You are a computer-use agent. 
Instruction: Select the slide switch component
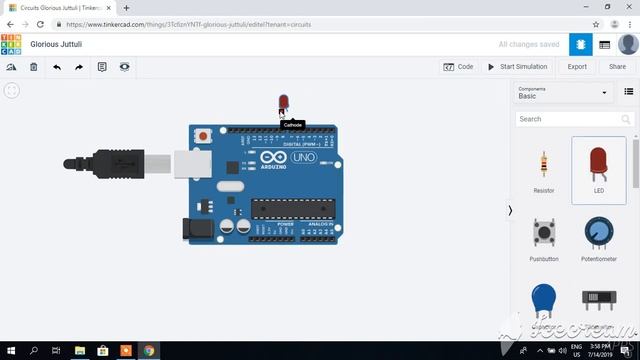pyautogui.click(x=599, y=301)
